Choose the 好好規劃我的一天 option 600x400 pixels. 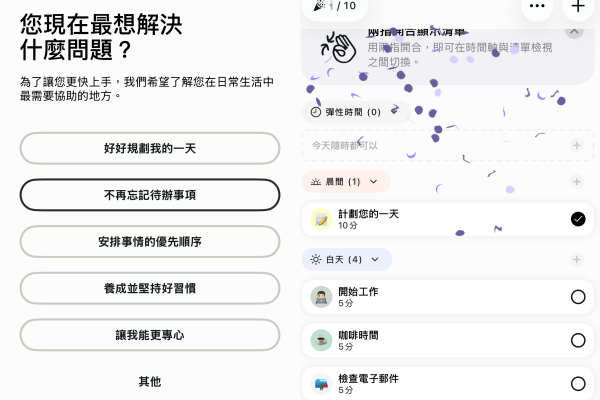150,148
